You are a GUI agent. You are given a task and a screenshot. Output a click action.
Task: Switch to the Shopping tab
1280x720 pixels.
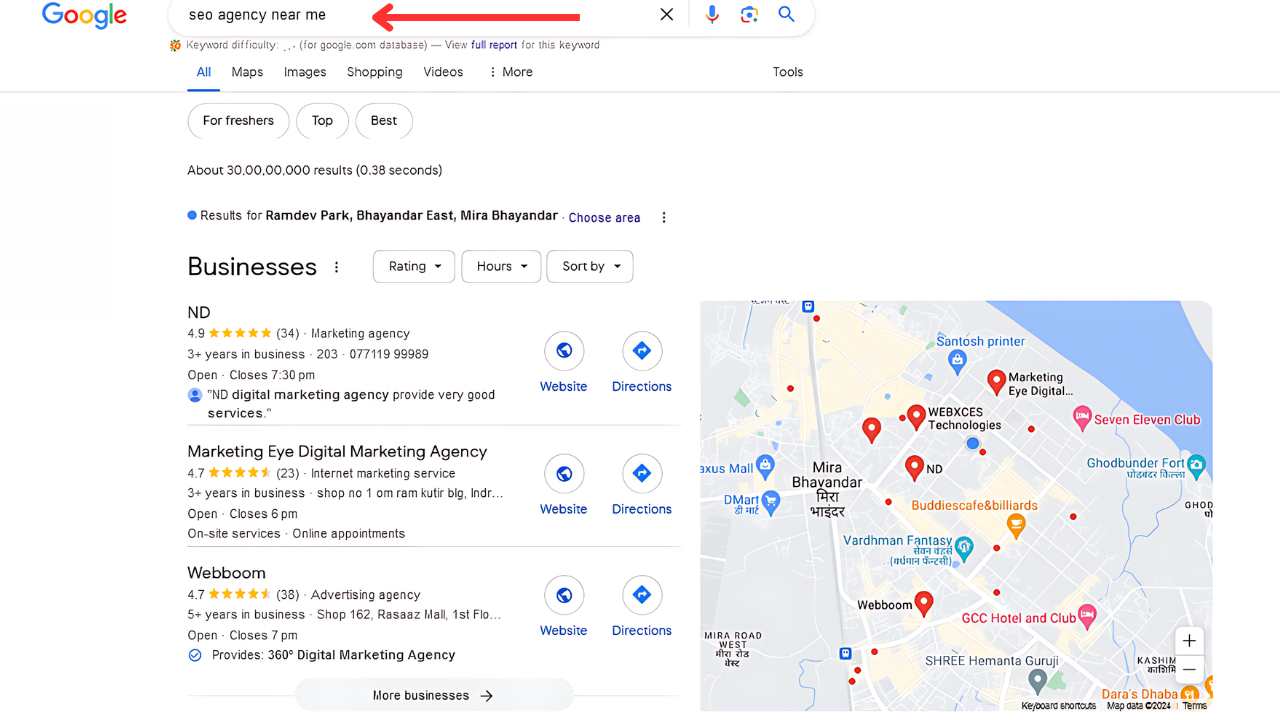[x=375, y=72]
